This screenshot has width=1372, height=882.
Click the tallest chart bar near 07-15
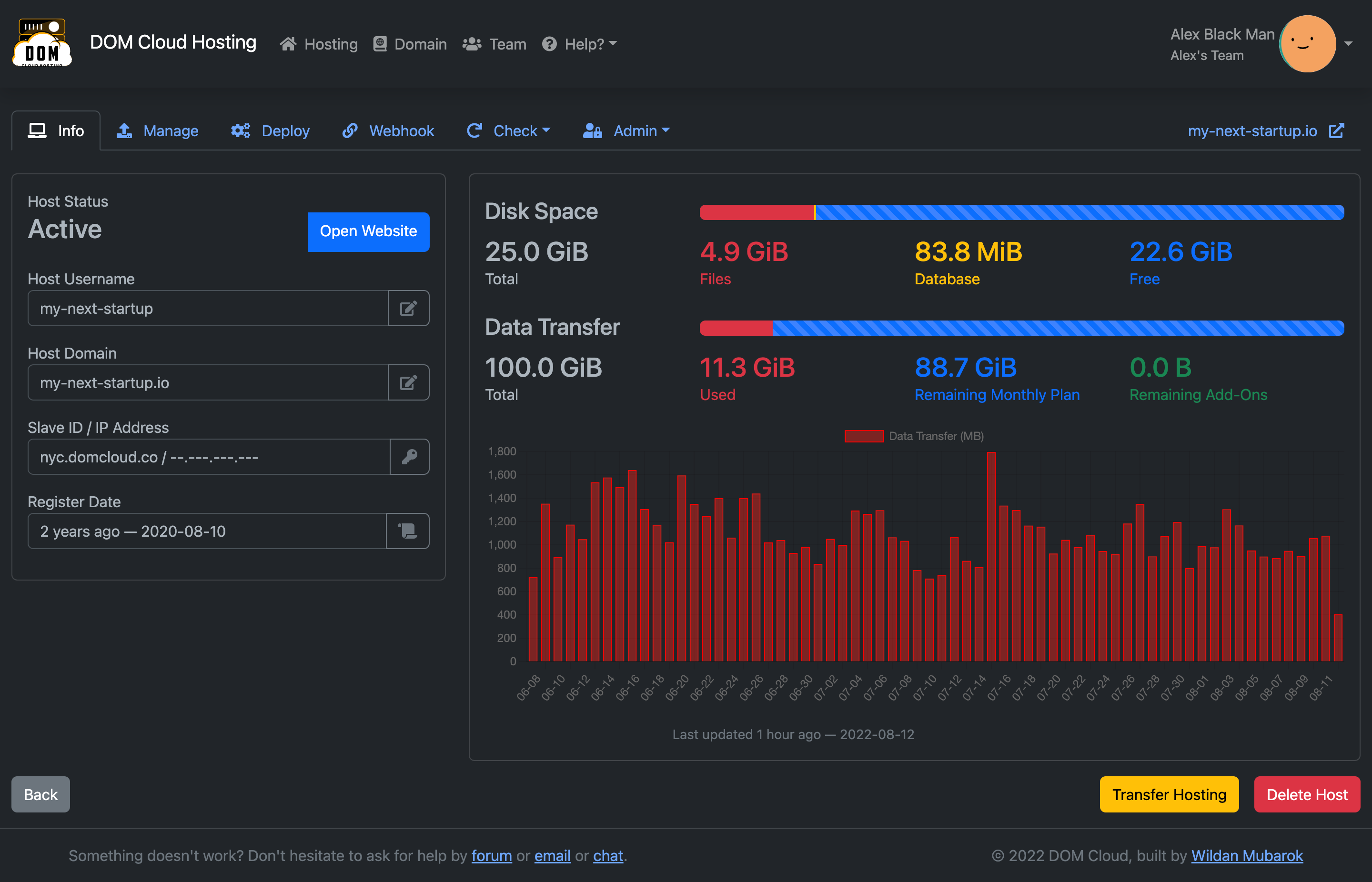click(x=991, y=556)
